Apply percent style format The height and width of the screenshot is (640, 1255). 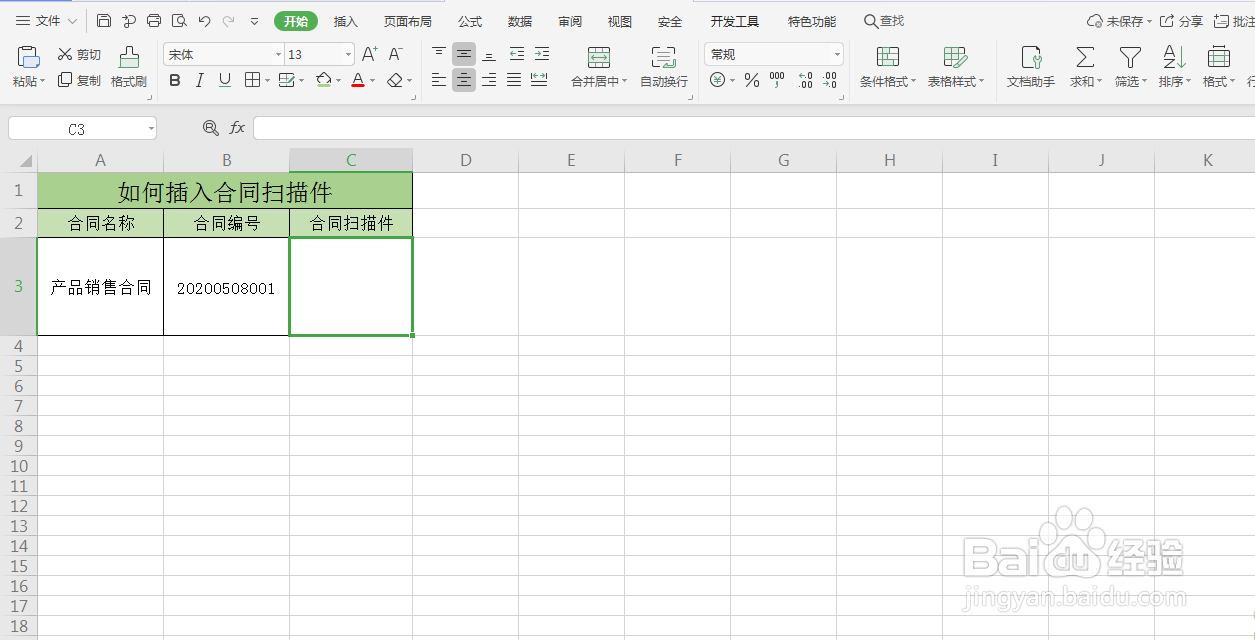[752, 80]
